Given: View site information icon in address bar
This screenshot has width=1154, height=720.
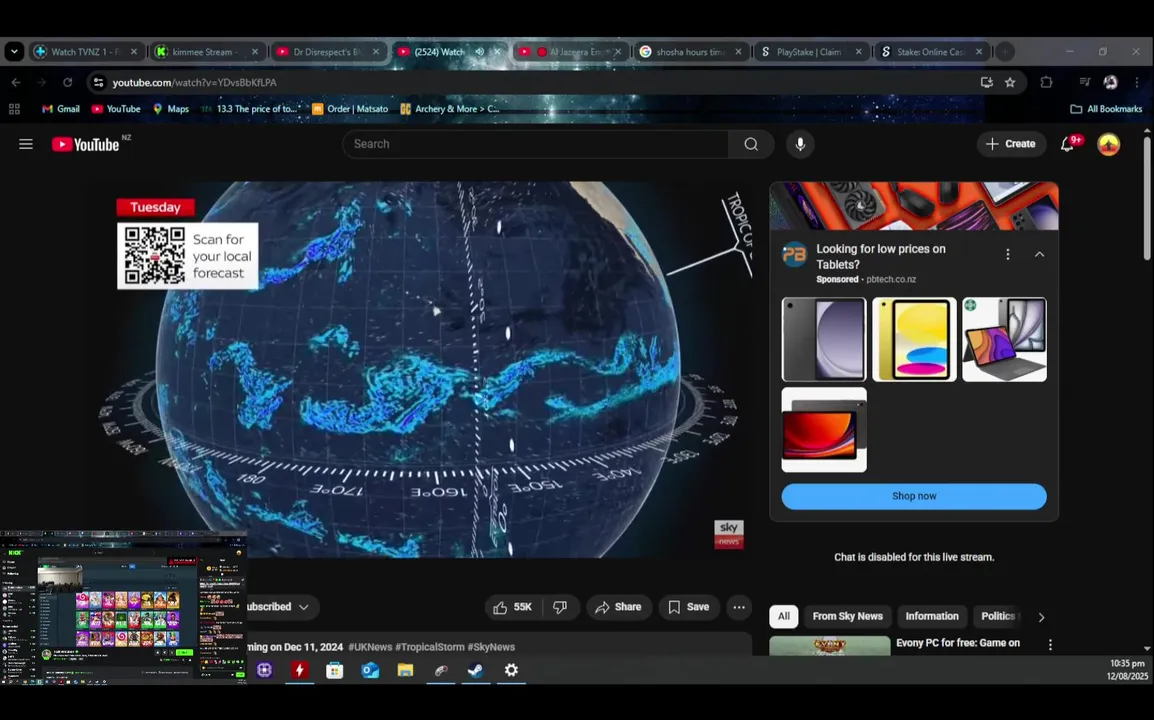Looking at the screenshot, I should tap(99, 82).
